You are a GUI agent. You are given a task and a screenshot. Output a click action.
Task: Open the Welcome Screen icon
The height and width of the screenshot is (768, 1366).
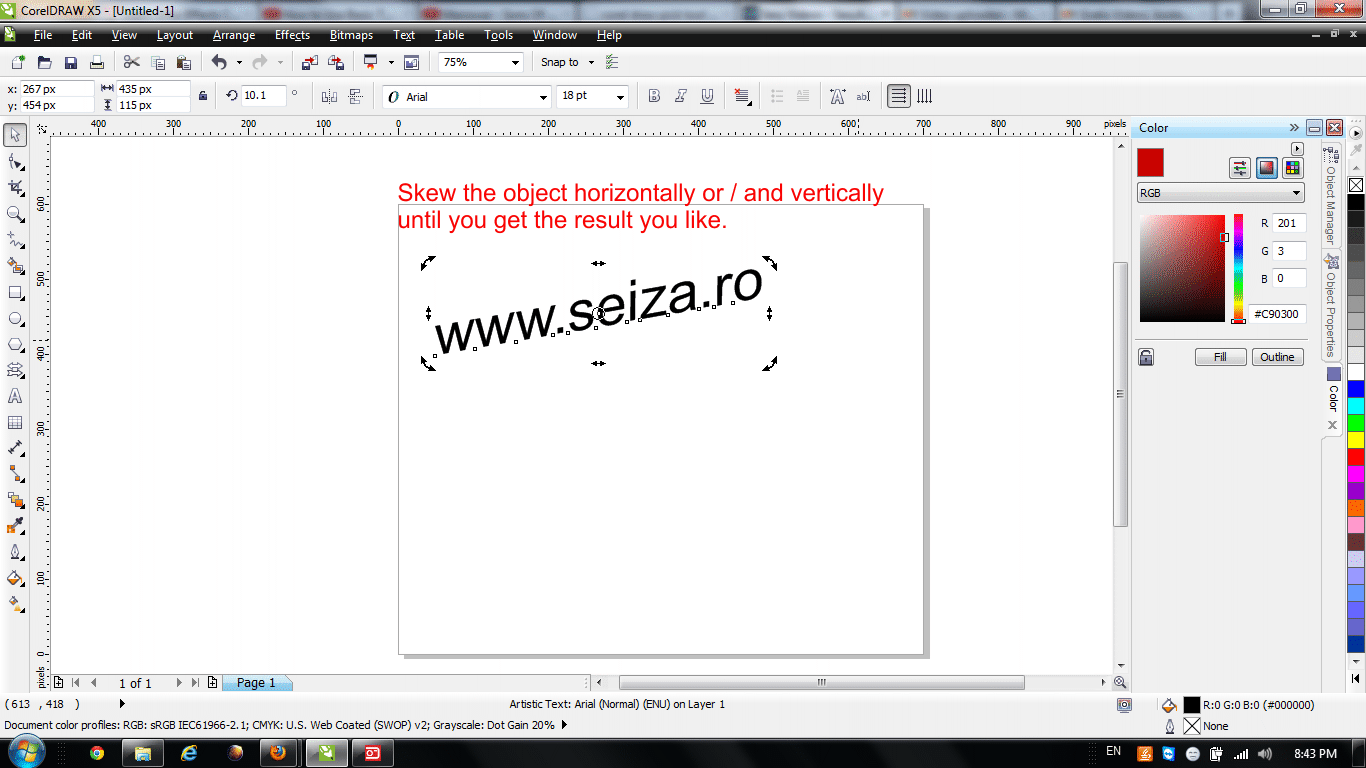click(x=411, y=62)
